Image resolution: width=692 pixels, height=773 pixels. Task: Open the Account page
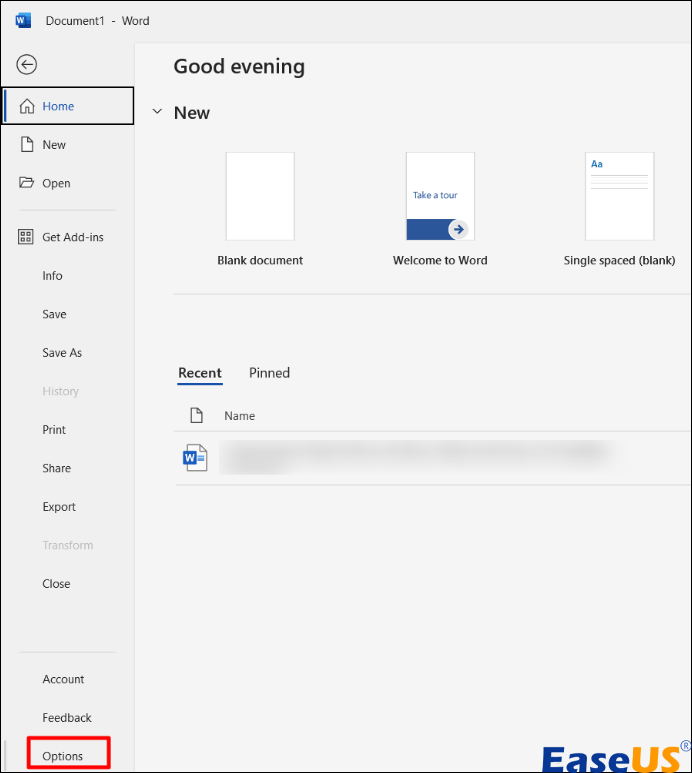[x=68, y=679]
